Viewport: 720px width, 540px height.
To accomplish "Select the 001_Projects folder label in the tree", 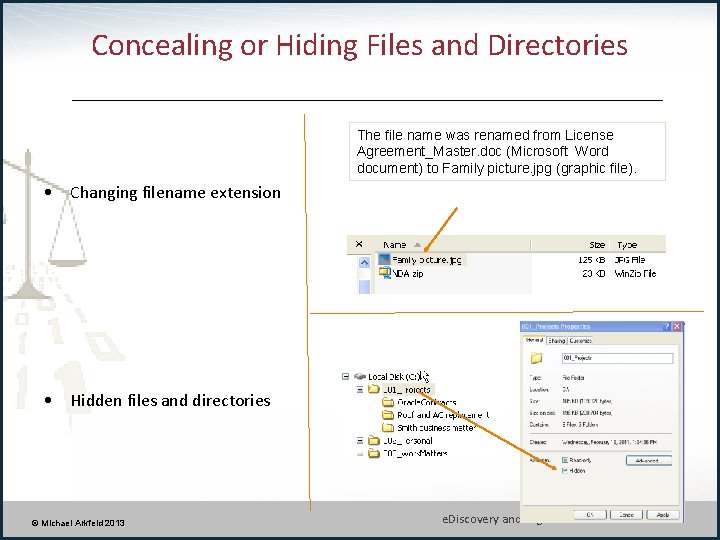I will (x=407, y=390).
